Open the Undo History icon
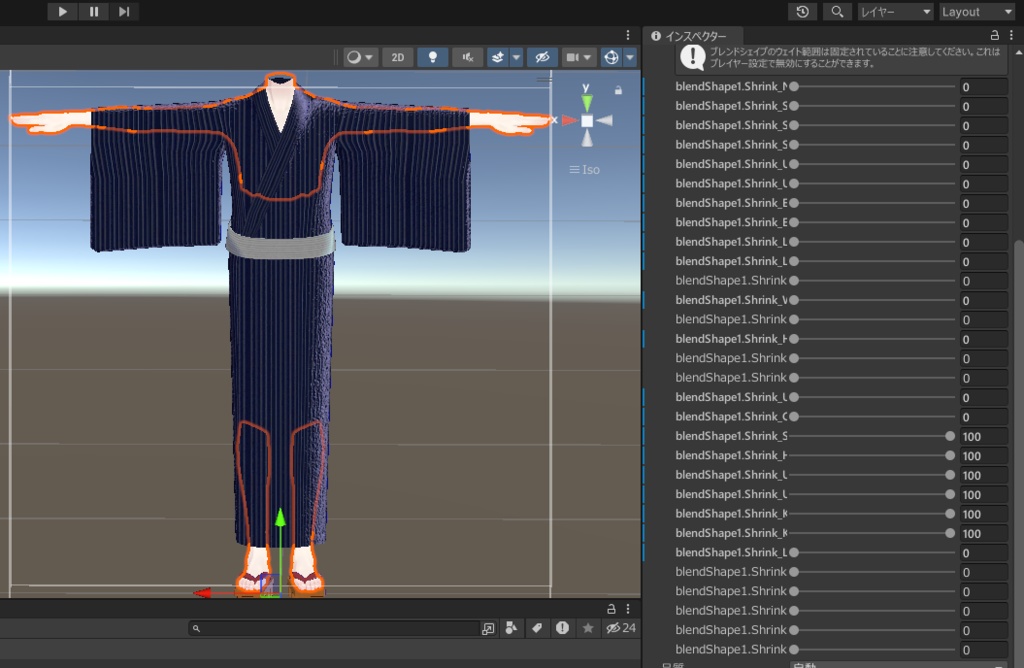Image resolution: width=1024 pixels, height=668 pixels. tap(803, 11)
